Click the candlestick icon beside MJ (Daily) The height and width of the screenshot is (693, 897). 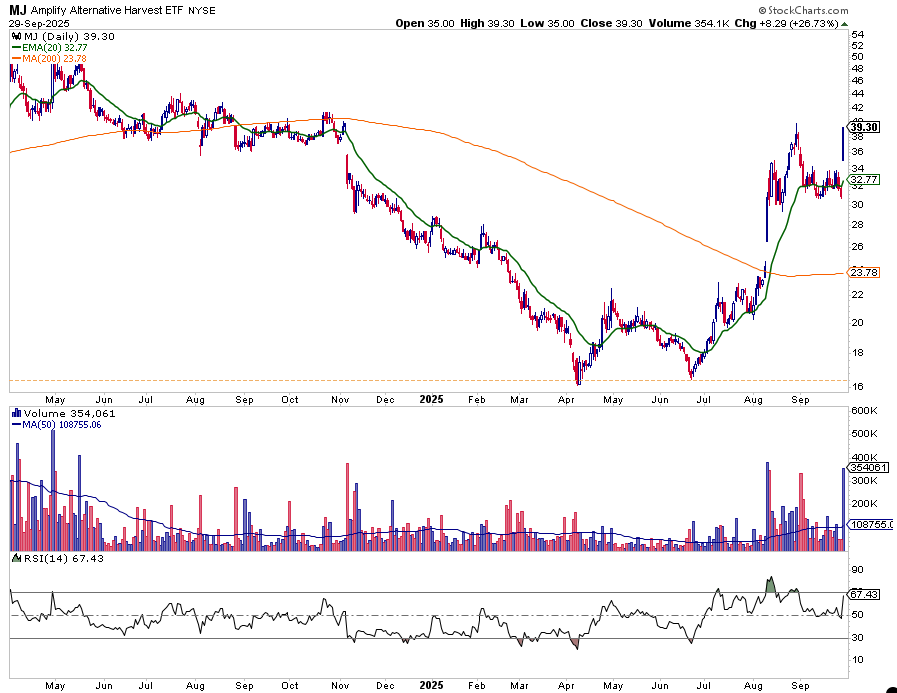14,34
